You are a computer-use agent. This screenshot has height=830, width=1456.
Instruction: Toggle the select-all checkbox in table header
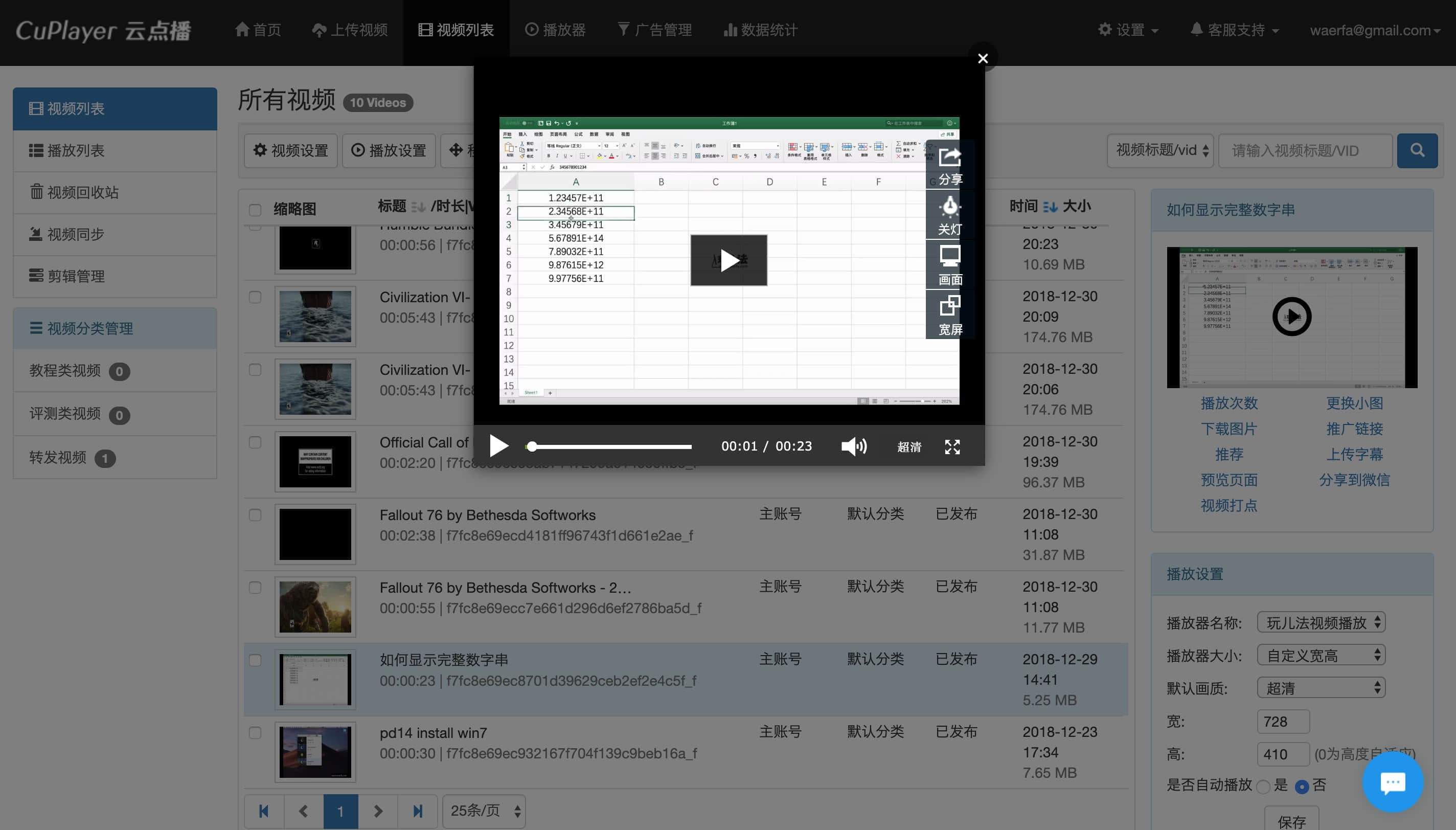(255, 210)
